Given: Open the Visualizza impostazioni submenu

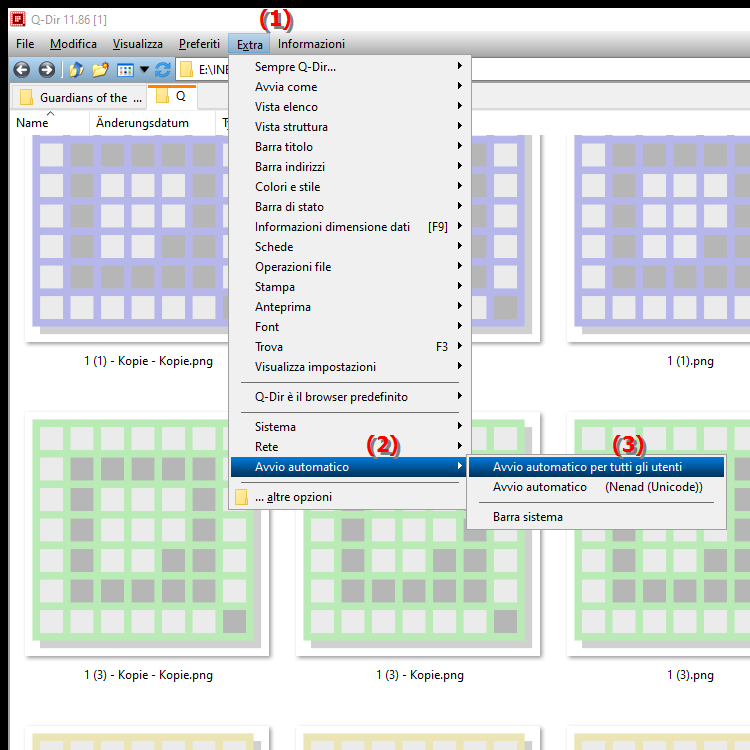Looking at the screenshot, I should 350,367.
